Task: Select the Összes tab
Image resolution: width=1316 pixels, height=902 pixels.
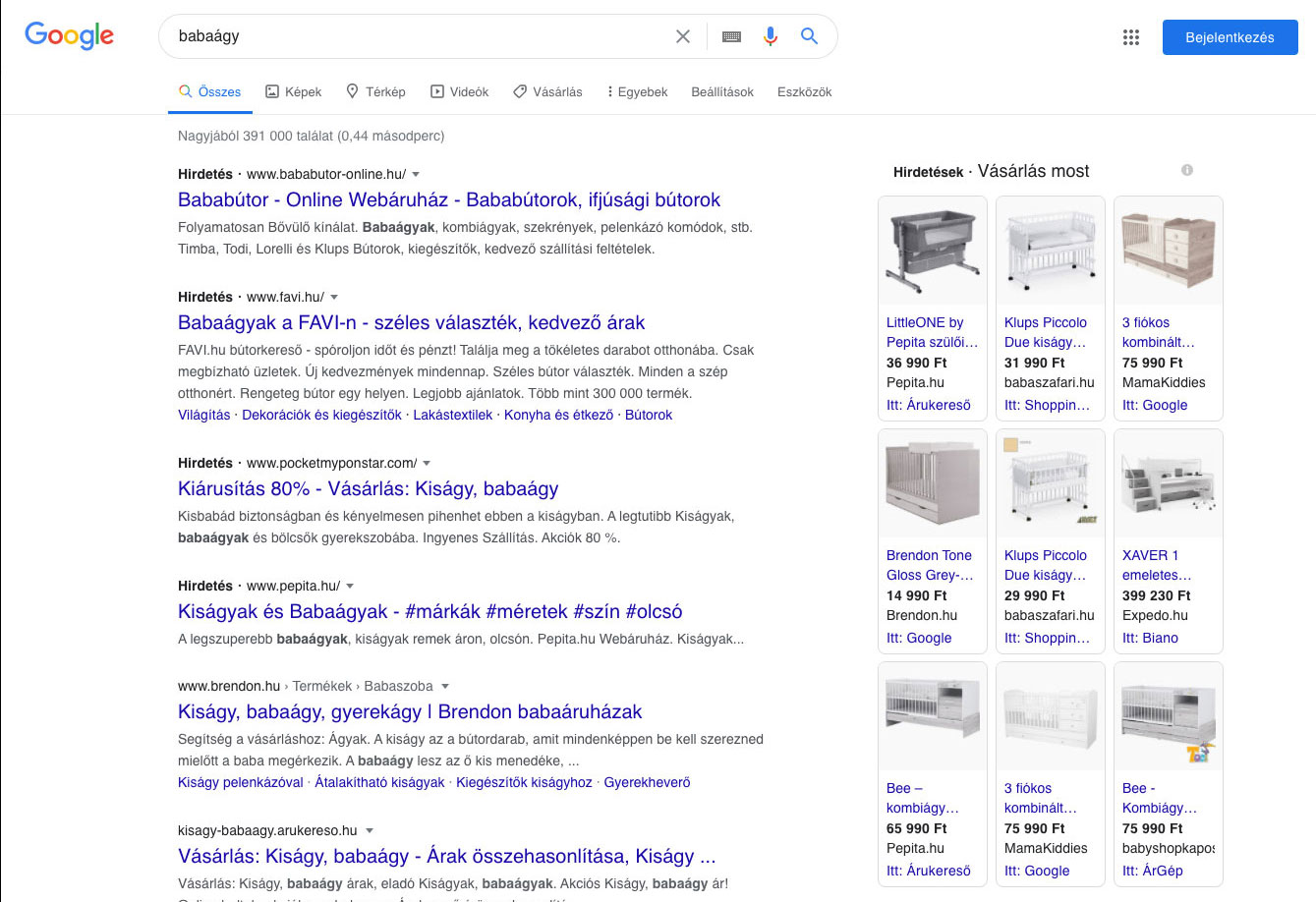Action: pyautogui.click(x=209, y=91)
